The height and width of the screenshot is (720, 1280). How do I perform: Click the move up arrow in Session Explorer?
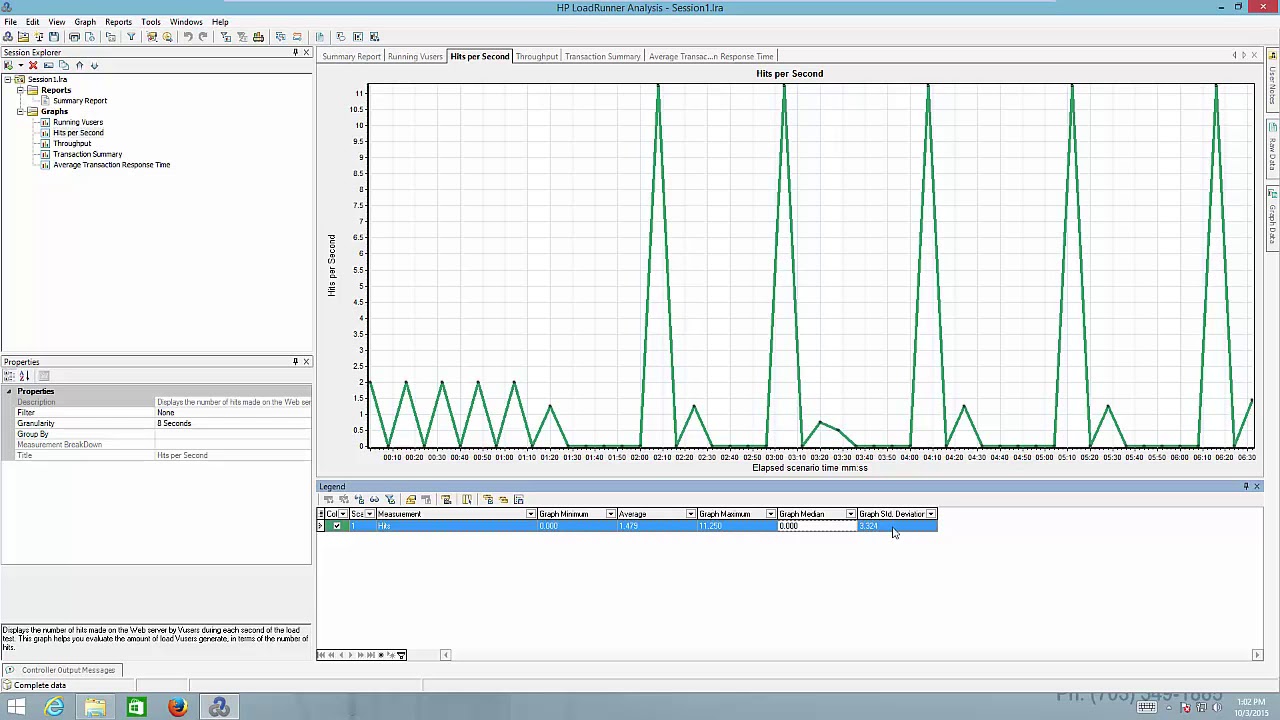coord(79,65)
